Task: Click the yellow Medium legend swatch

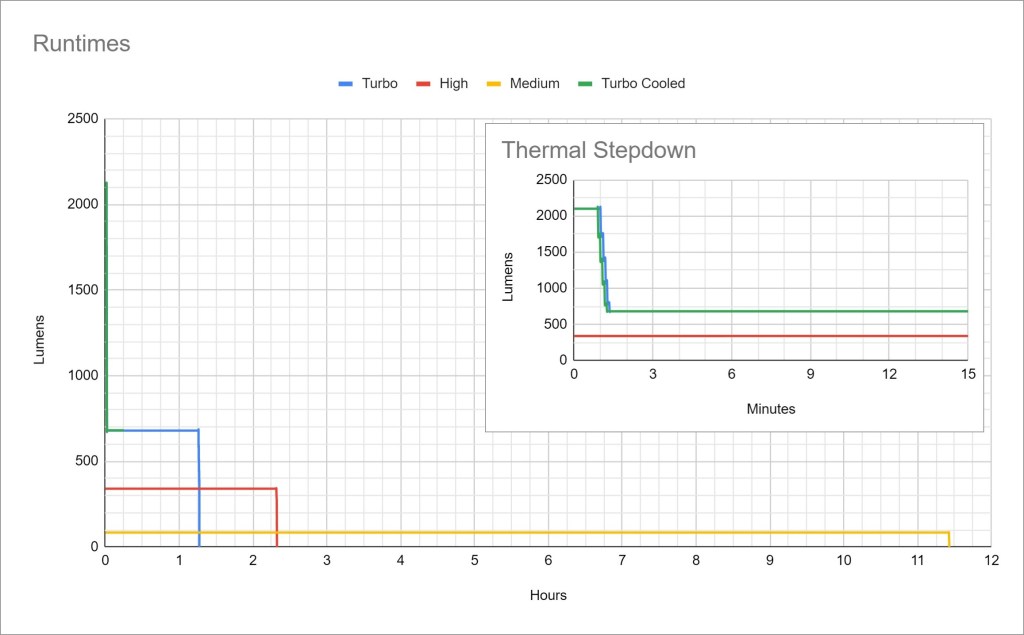Action: click(493, 84)
